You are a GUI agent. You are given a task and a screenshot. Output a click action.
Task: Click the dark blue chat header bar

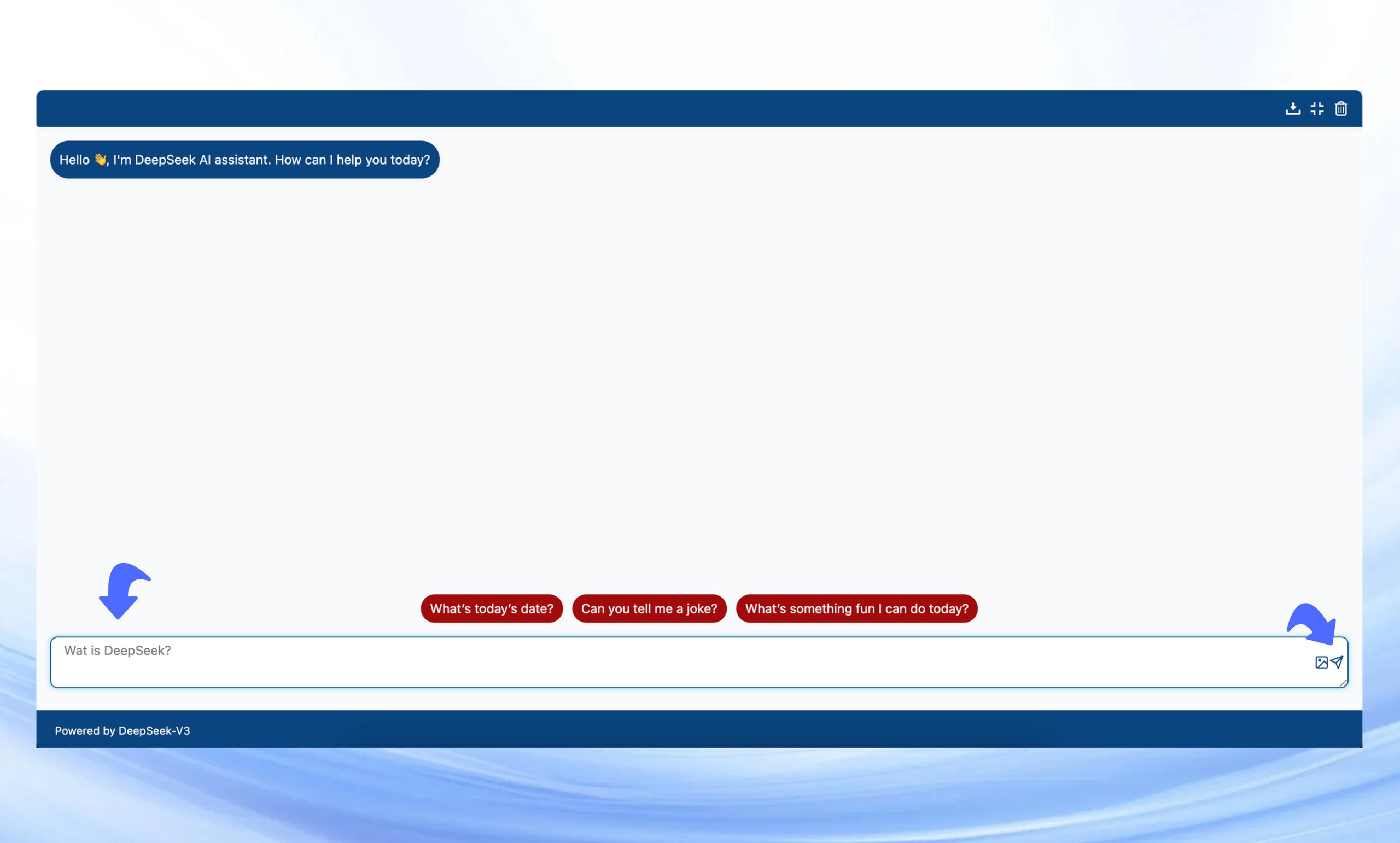[625, 108]
